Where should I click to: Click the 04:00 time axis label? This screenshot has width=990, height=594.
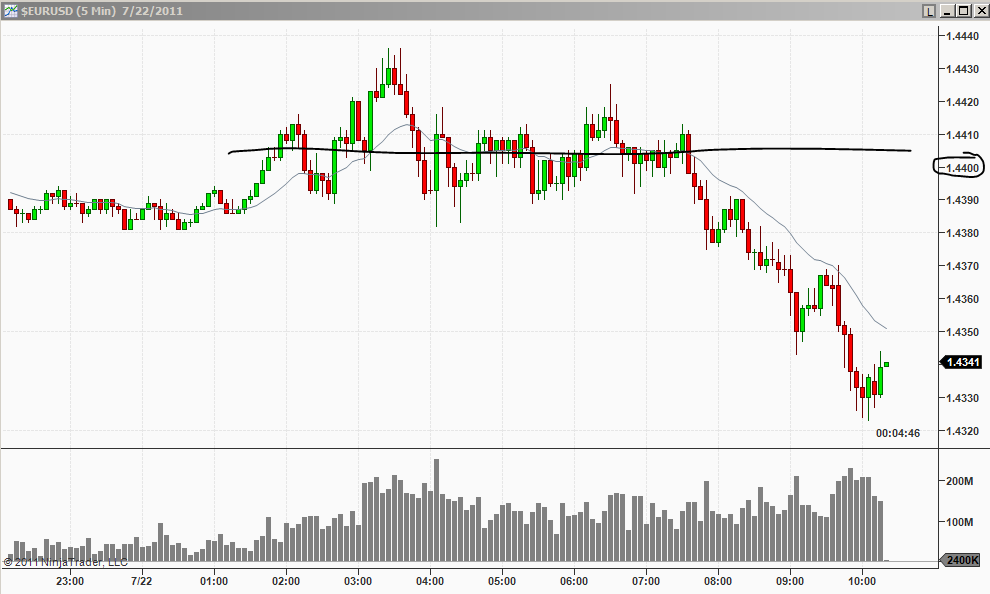click(430, 581)
